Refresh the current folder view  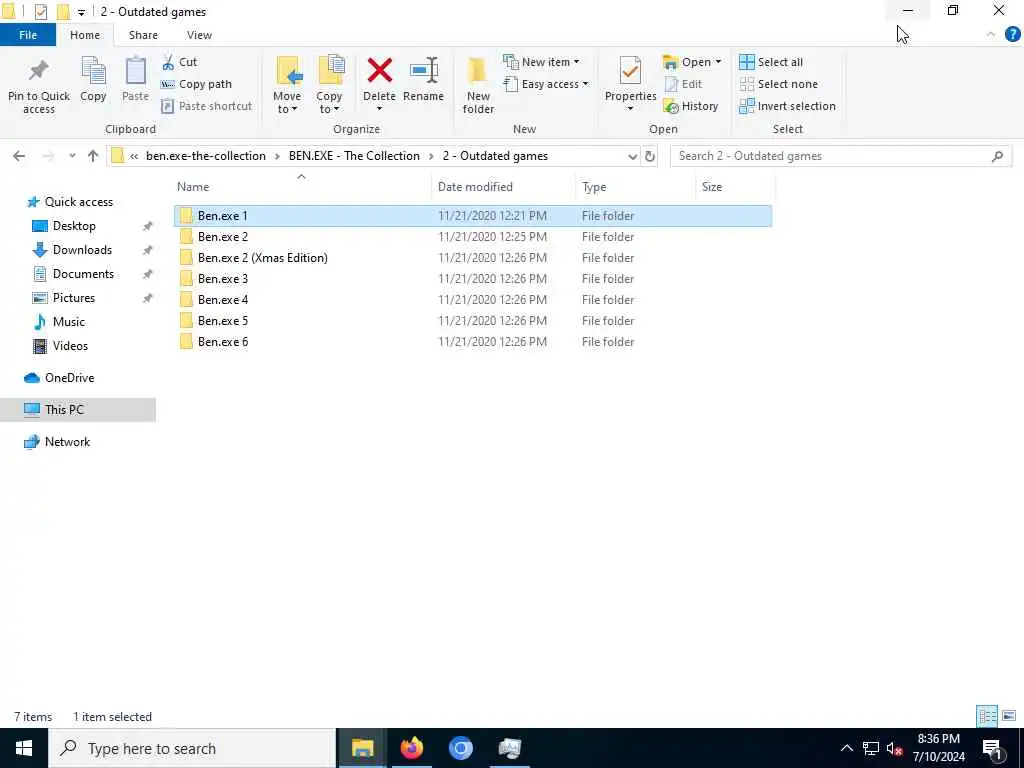(650, 156)
